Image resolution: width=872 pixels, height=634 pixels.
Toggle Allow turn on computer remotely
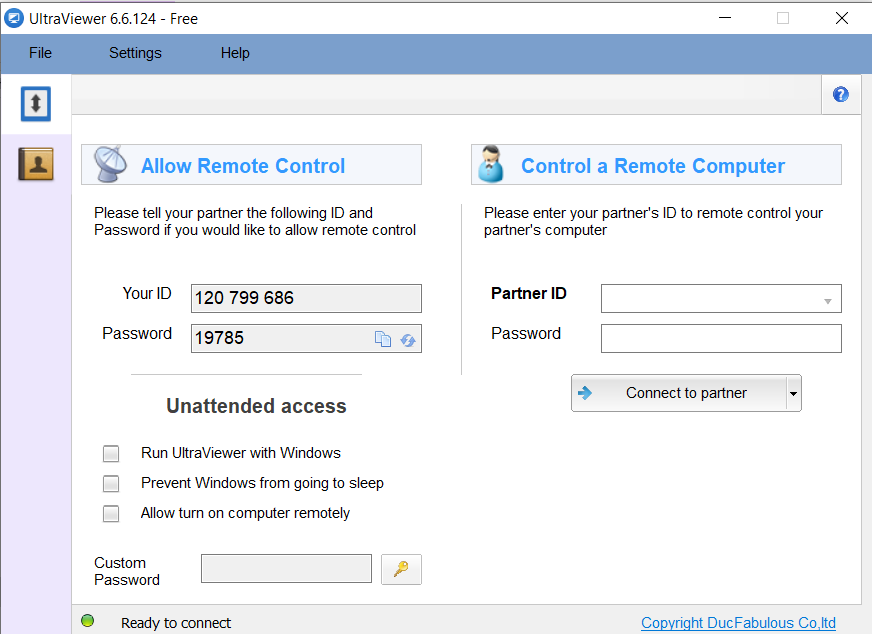(111, 513)
